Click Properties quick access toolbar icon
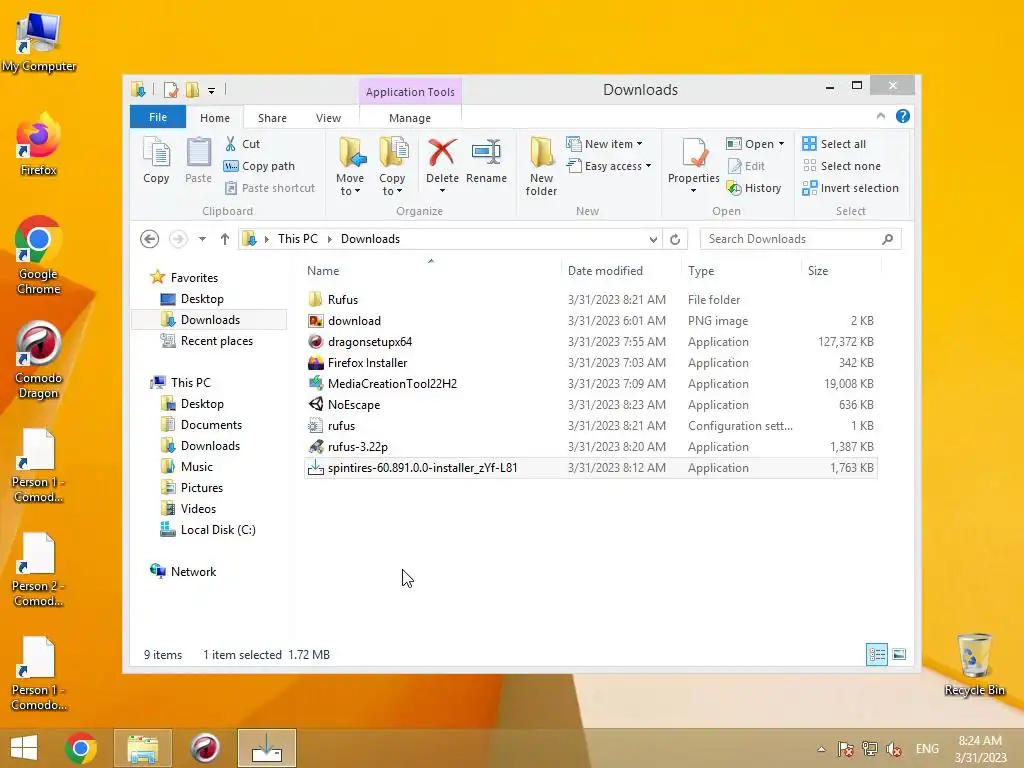 click(x=170, y=89)
